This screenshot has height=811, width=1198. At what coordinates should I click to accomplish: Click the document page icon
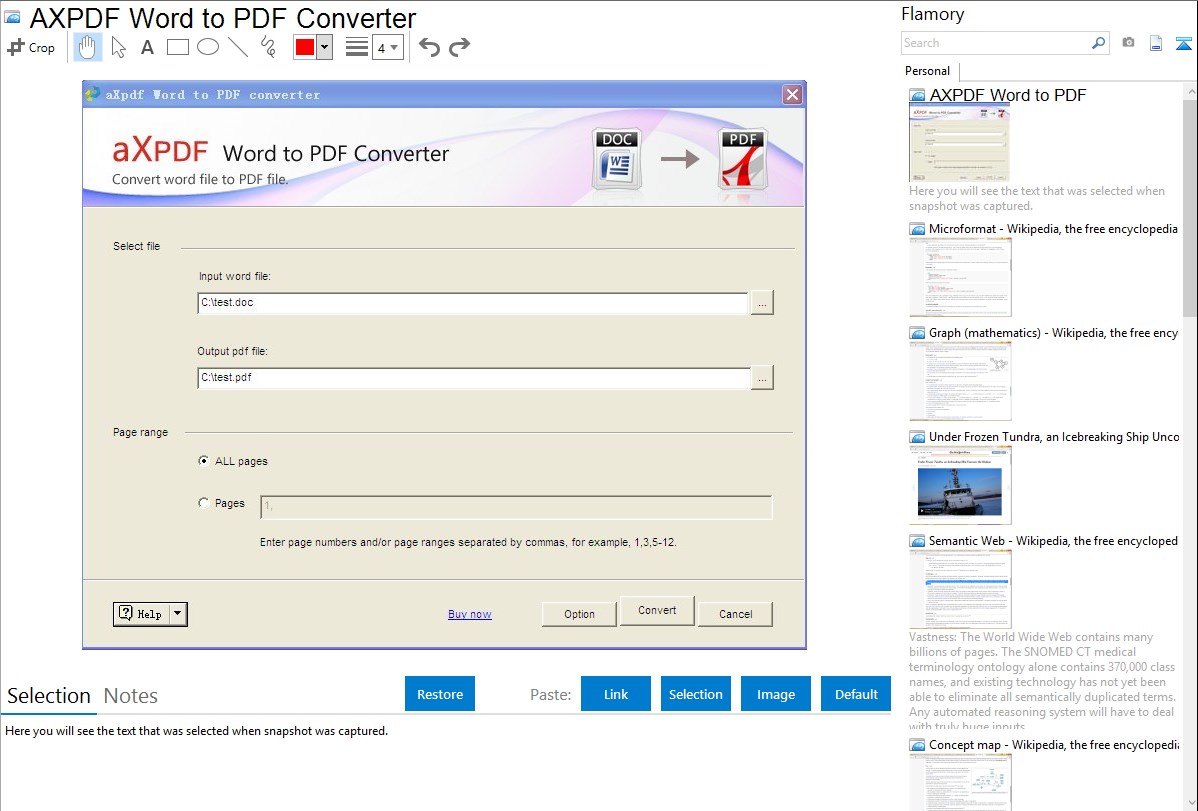click(x=1156, y=43)
